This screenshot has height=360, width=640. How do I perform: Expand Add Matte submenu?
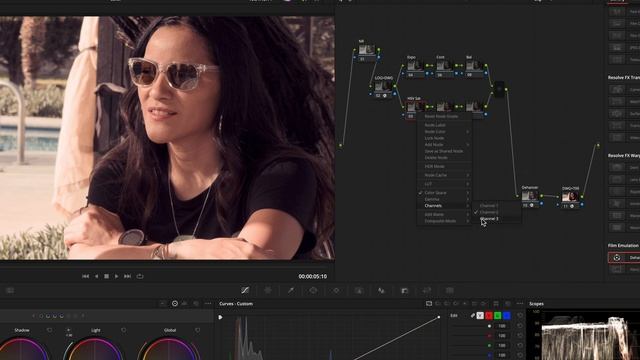pyautogui.click(x=444, y=214)
